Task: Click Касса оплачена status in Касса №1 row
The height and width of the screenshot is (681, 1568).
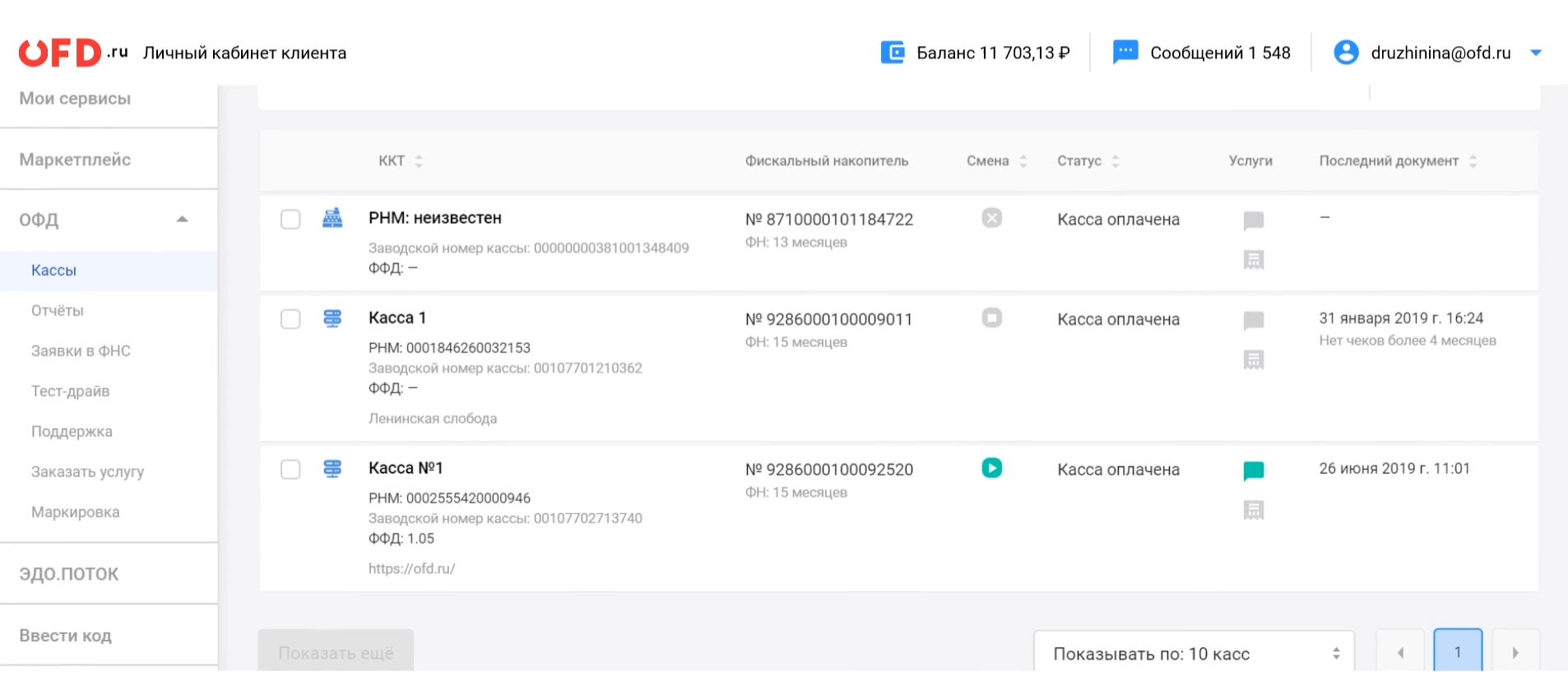Action: pos(1119,470)
